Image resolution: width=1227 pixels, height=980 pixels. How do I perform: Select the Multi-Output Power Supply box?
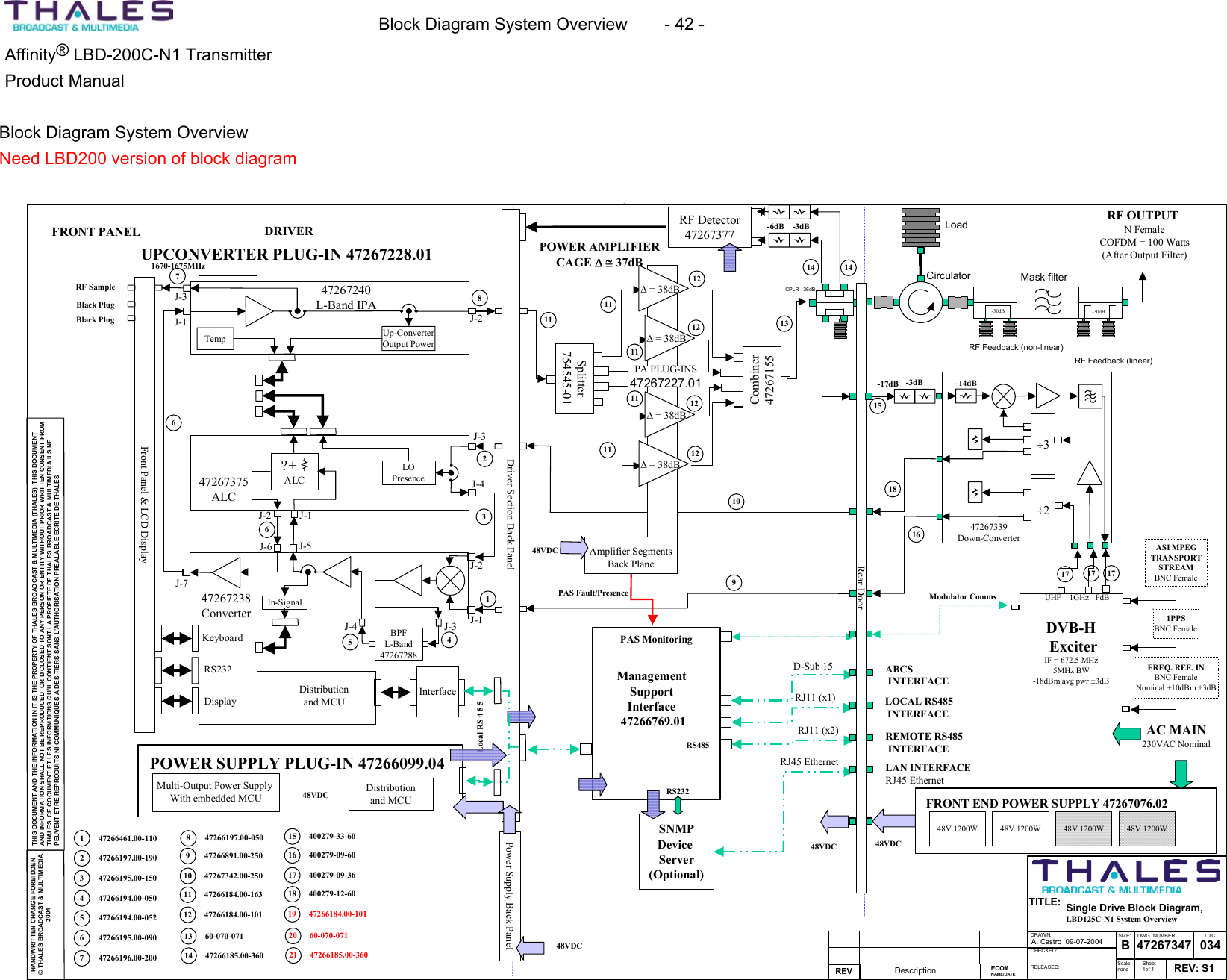[217, 792]
